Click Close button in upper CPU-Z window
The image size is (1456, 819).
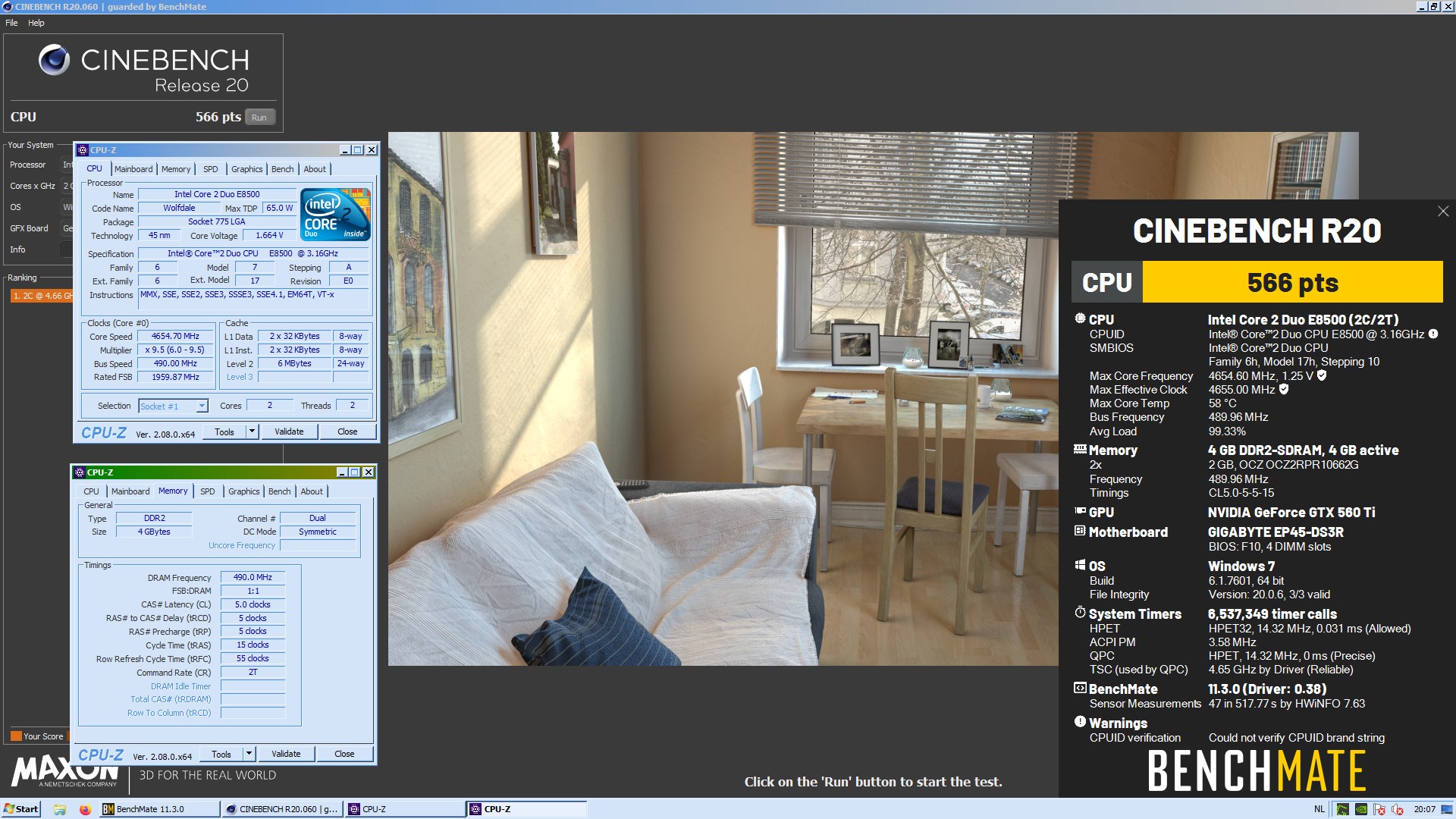point(347,431)
